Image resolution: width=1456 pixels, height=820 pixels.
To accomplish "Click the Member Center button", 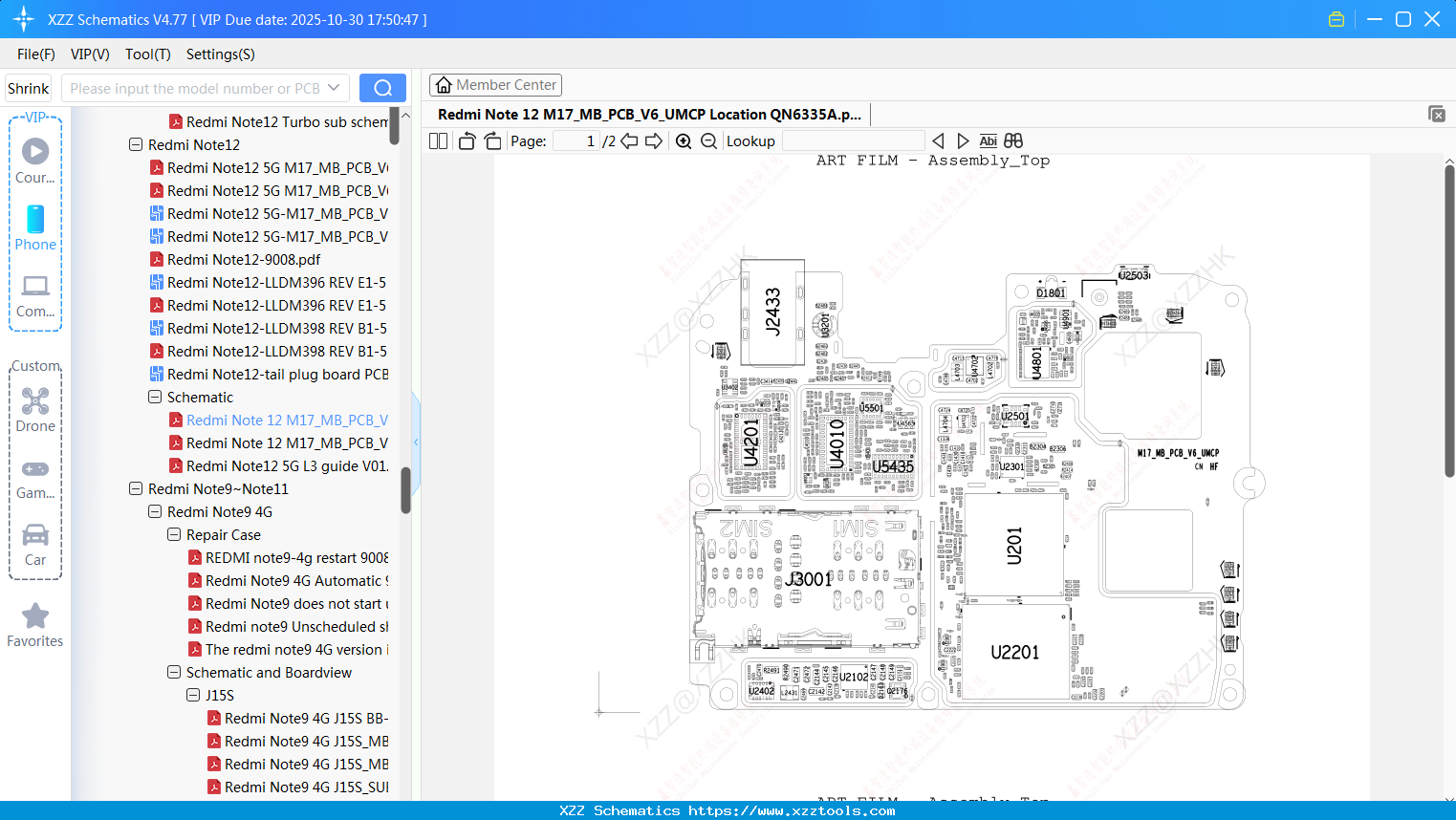I will point(495,84).
